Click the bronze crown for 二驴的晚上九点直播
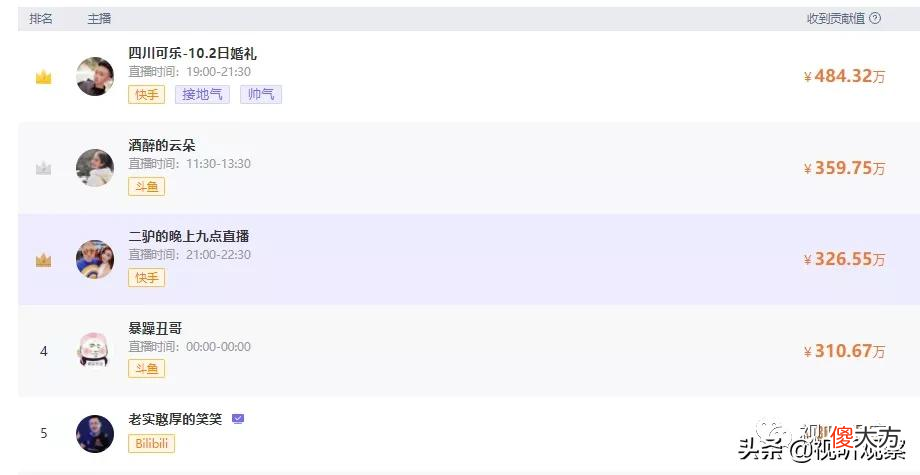Screen dimensions: 920x475 (x=43, y=260)
